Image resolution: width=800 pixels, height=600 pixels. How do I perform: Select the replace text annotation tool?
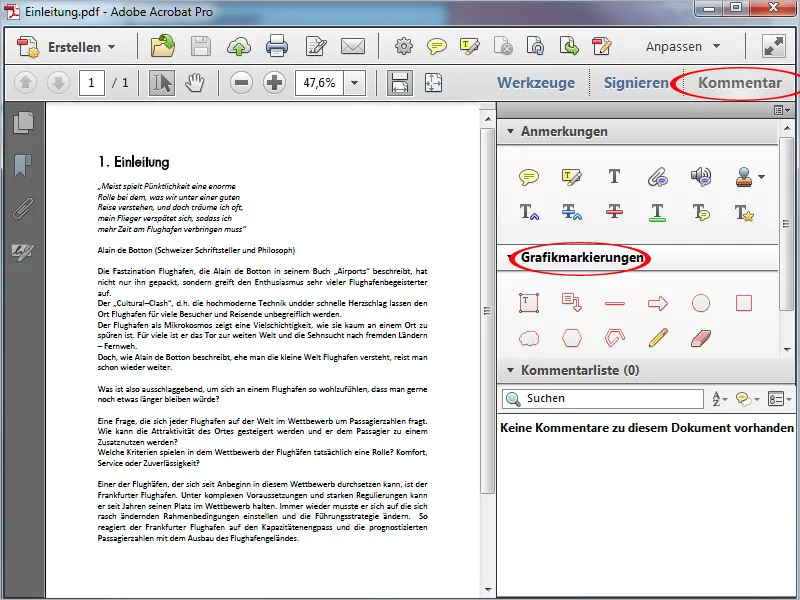coord(571,212)
